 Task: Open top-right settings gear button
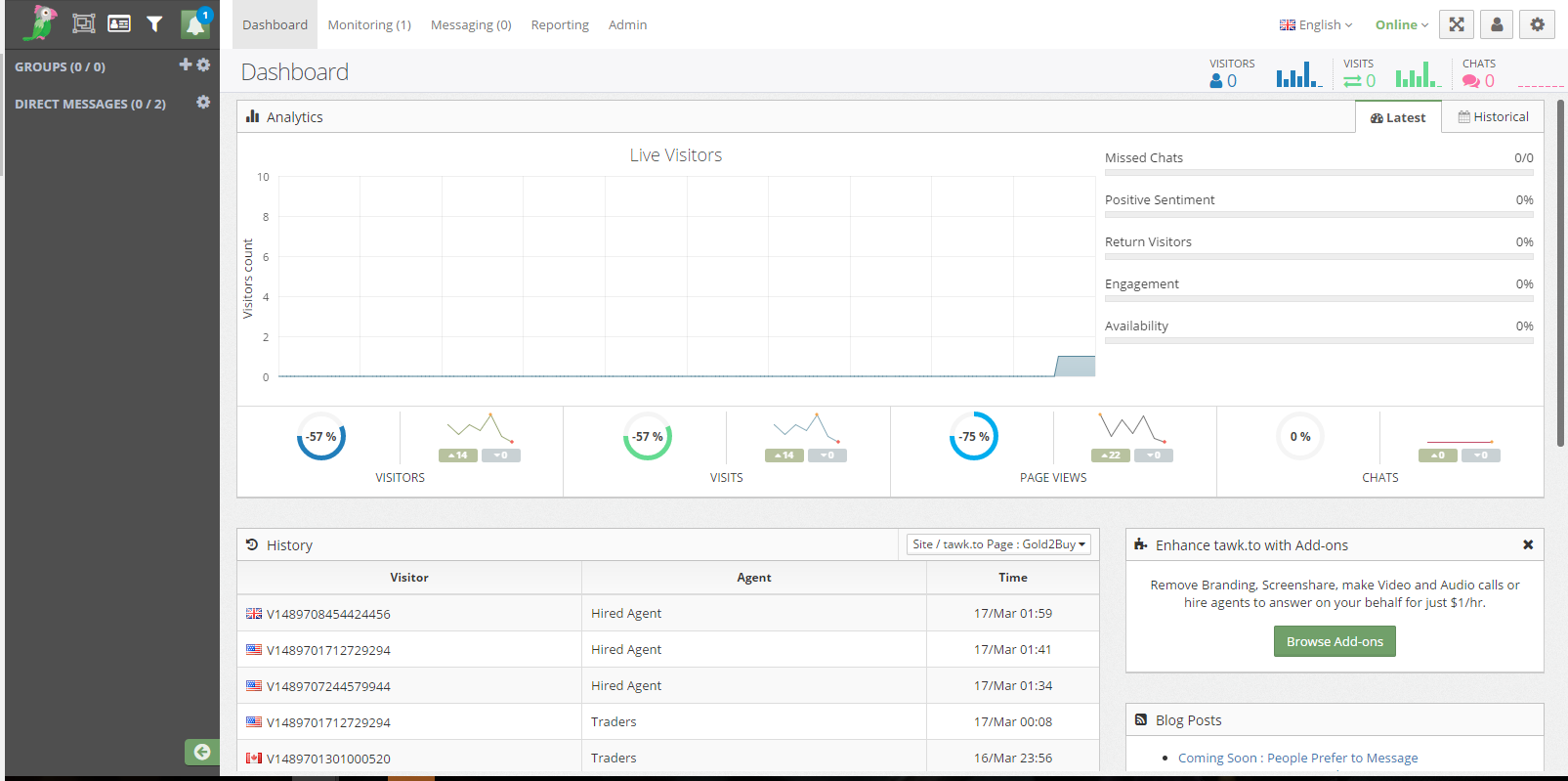[x=1538, y=24]
